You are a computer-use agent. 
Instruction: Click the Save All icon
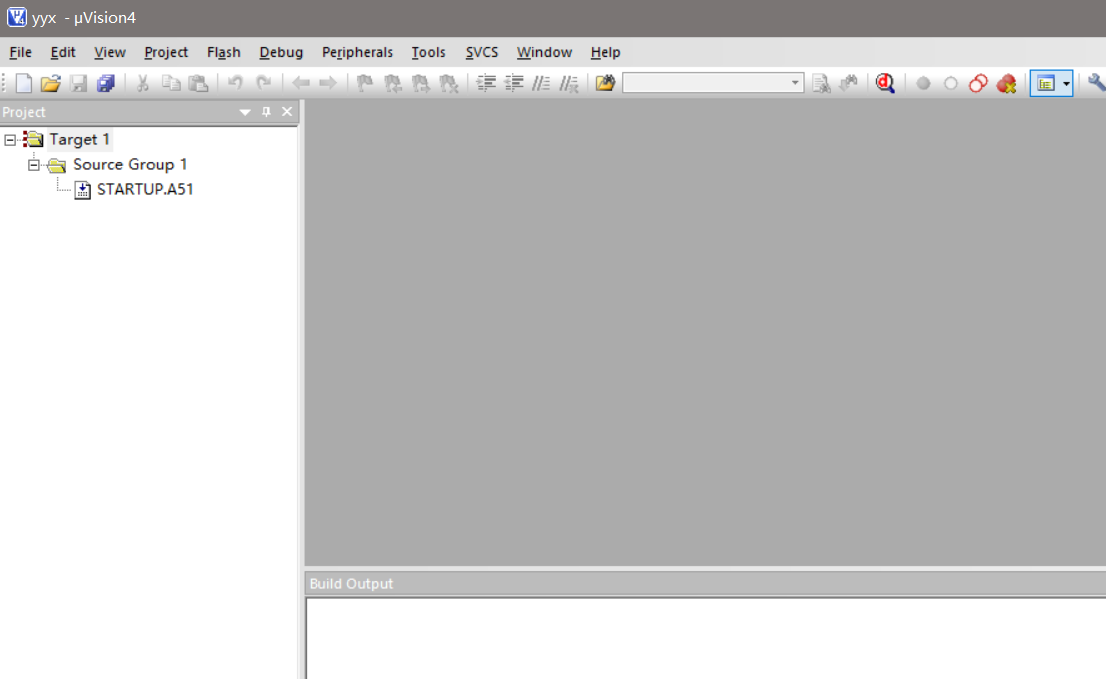click(x=106, y=83)
